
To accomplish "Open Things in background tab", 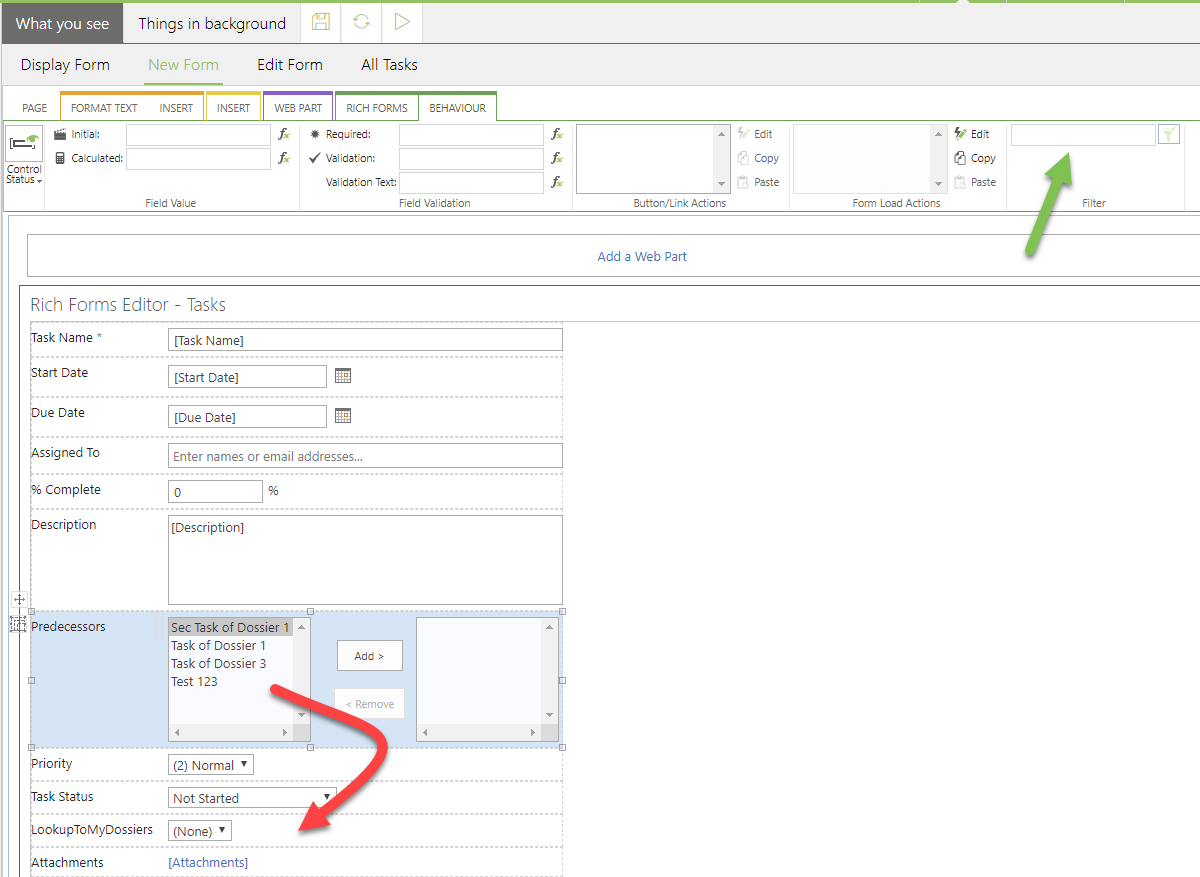I will (x=211, y=23).
